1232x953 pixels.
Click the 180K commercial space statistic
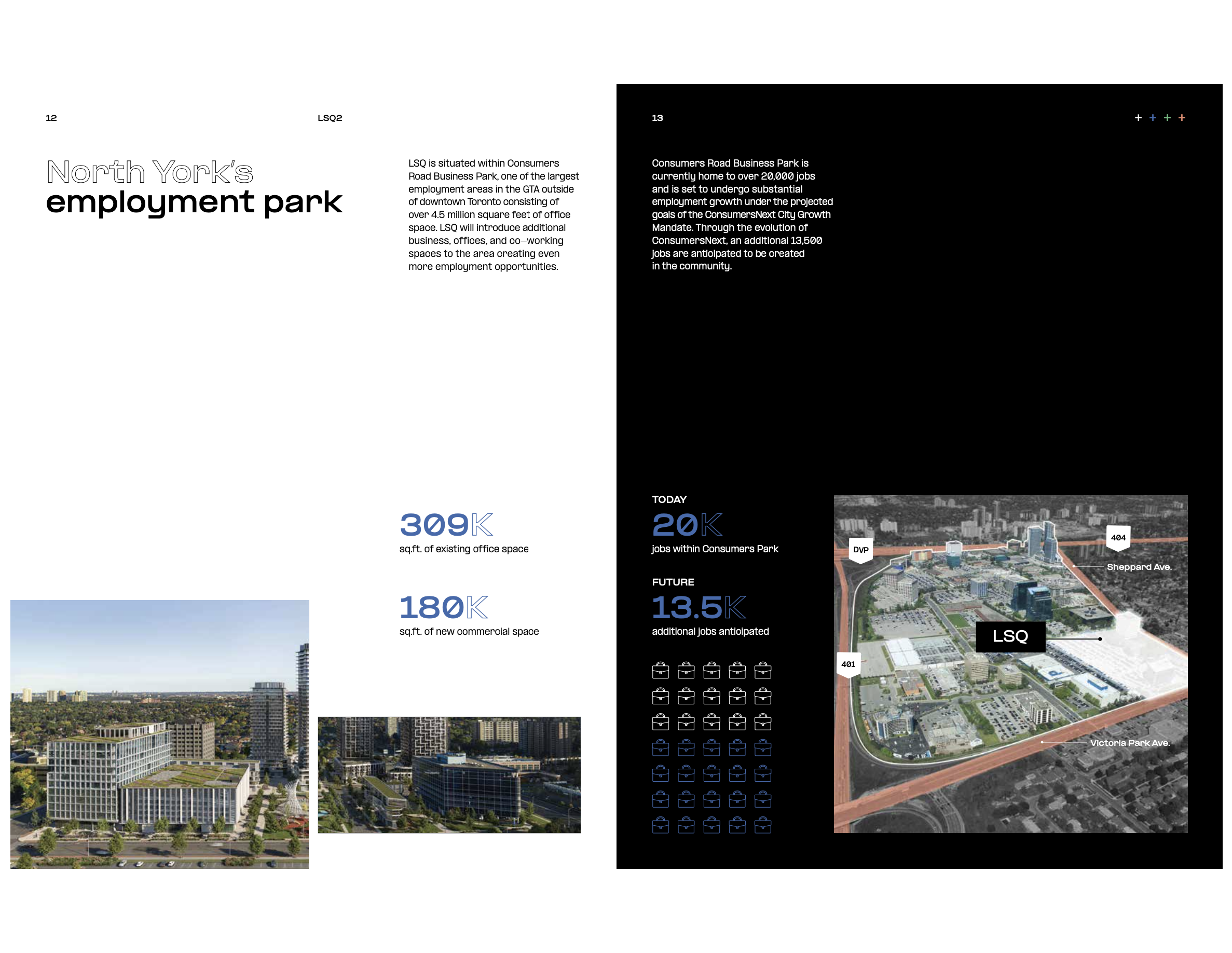click(x=444, y=608)
